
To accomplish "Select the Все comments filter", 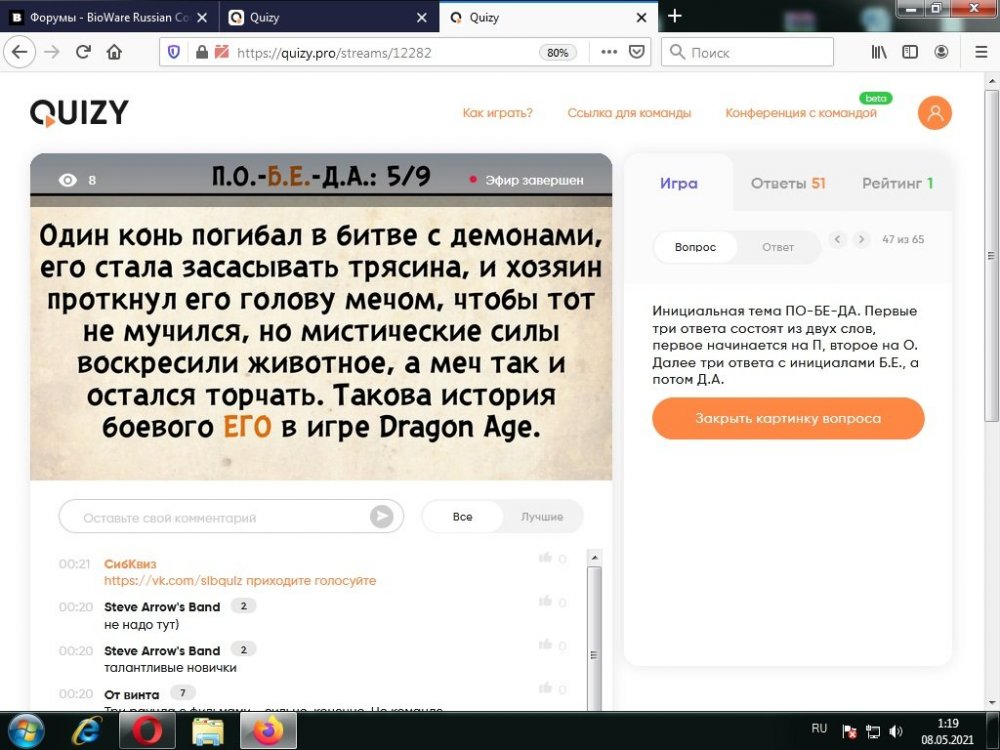I will [x=463, y=516].
